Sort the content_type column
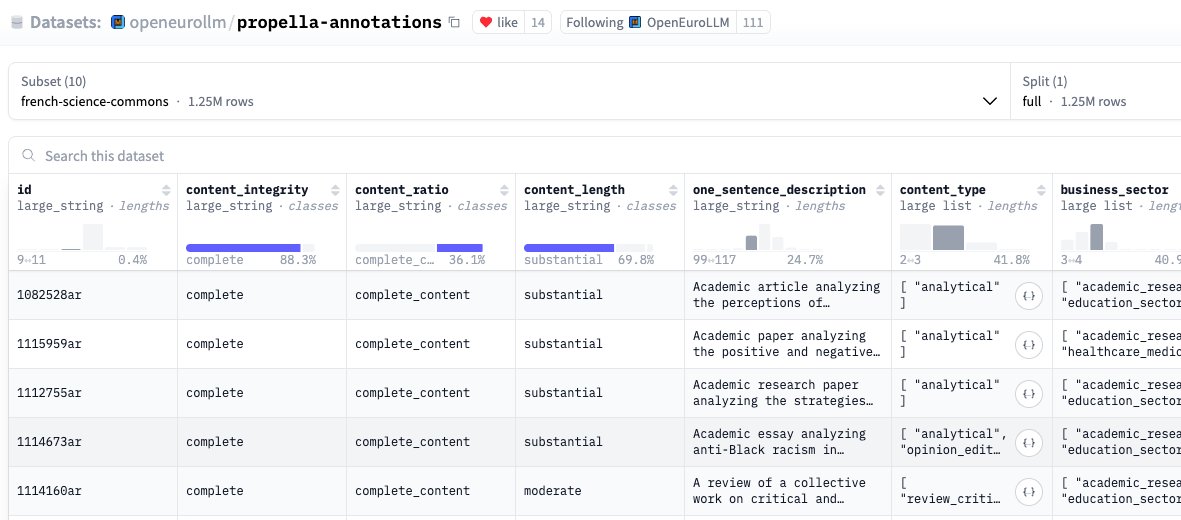This screenshot has width=1181, height=520. click(x=1041, y=190)
